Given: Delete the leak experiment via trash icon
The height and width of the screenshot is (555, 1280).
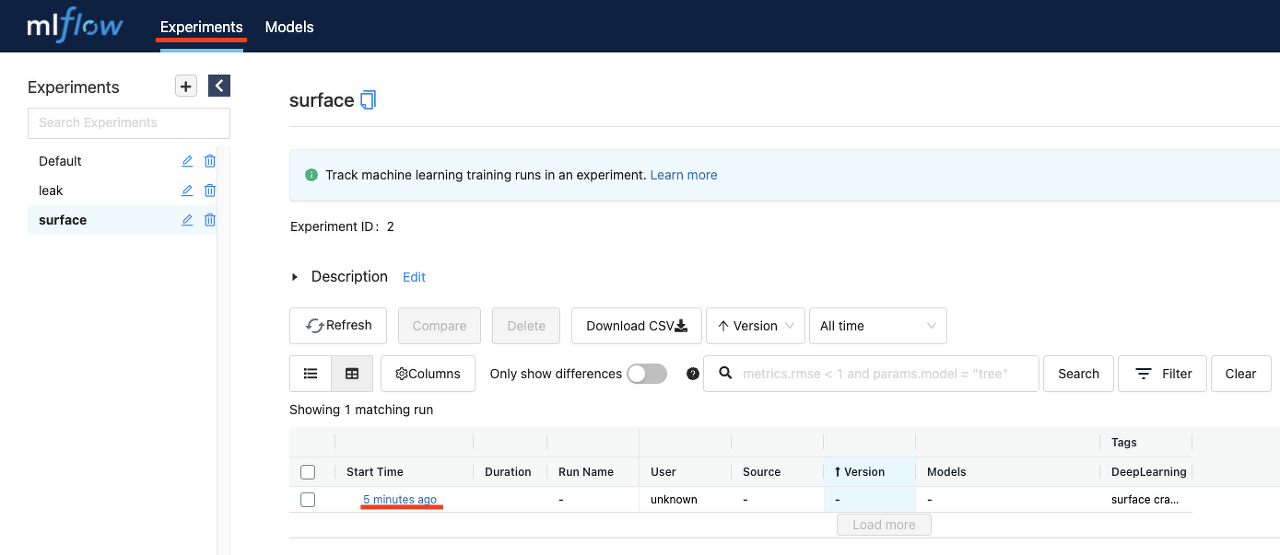Looking at the screenshot, I should (x=210, y=190).
